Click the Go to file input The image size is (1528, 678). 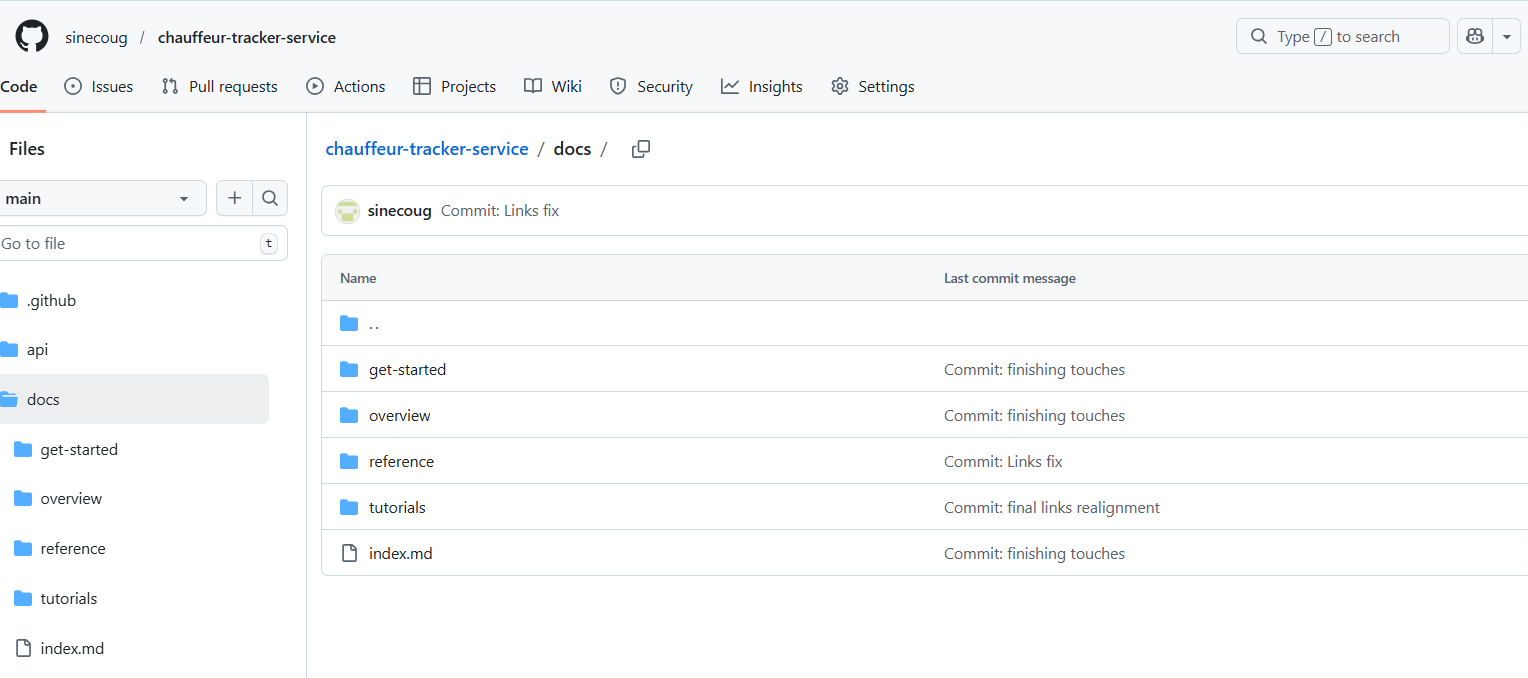tap(128, 243)
